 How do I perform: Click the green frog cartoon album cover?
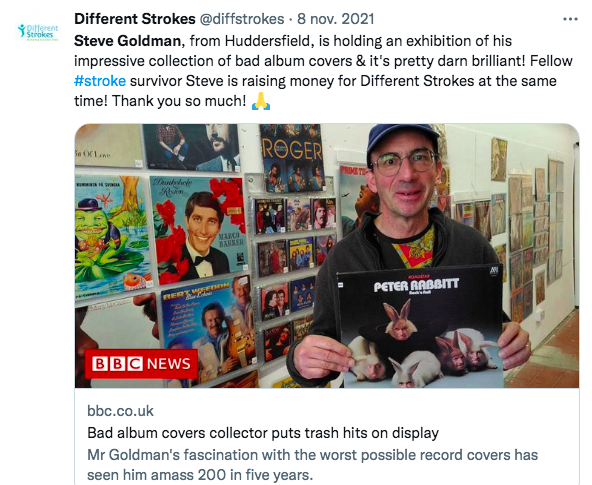pos(111,236)
